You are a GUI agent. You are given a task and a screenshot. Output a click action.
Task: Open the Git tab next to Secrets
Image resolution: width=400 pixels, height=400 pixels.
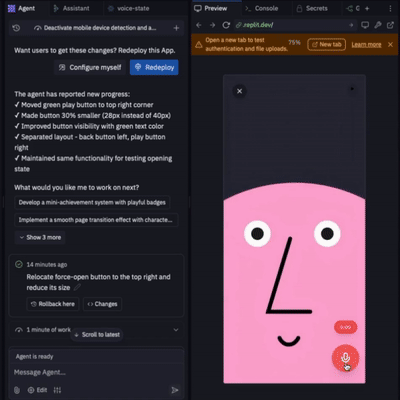353,8
